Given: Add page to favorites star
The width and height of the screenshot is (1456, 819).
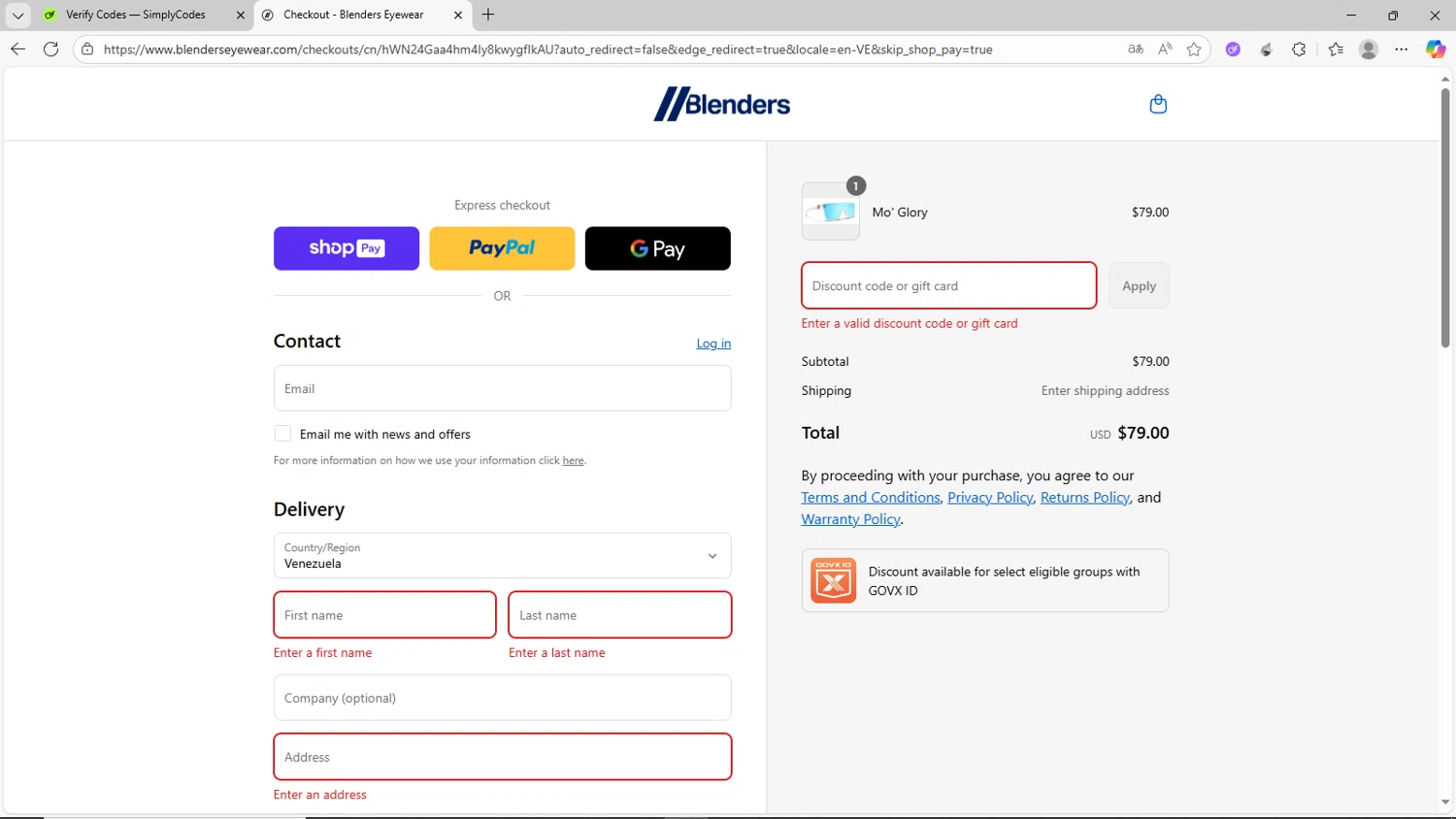Looking at the screenshot, I should (x=1194, y=49).
